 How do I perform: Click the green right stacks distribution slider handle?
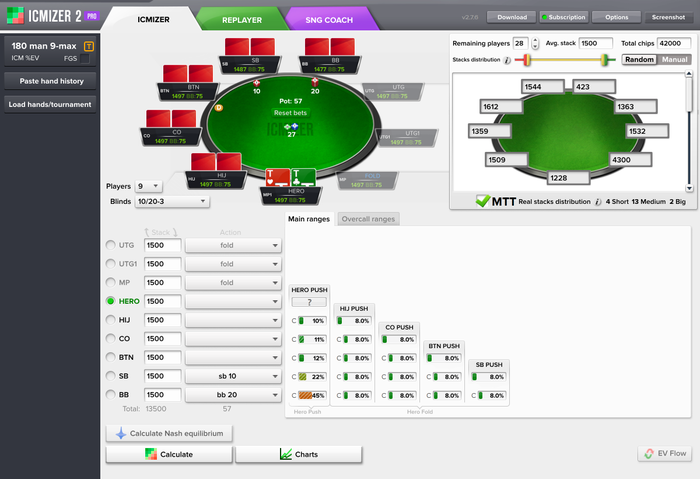click(604, 60)
